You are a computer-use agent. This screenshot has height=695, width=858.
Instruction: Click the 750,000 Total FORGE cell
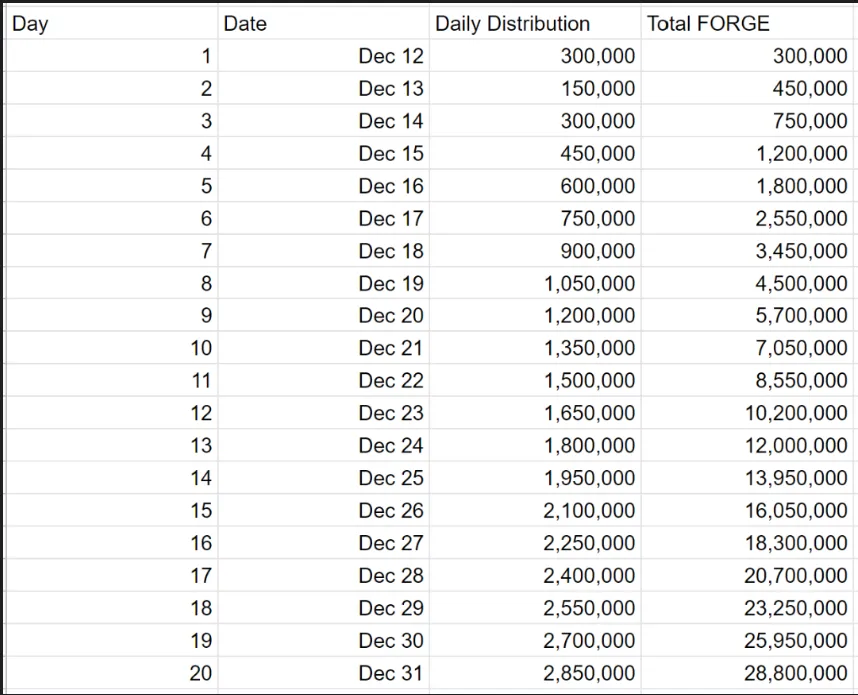747,120
